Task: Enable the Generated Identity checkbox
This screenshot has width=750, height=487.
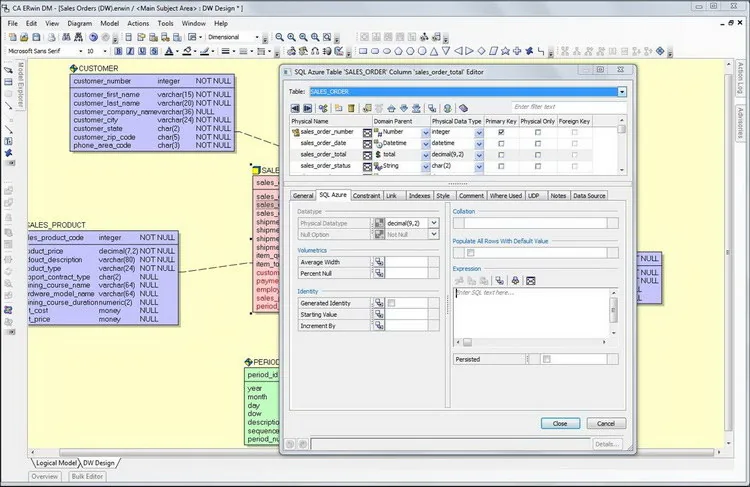Action: [392, 303]
